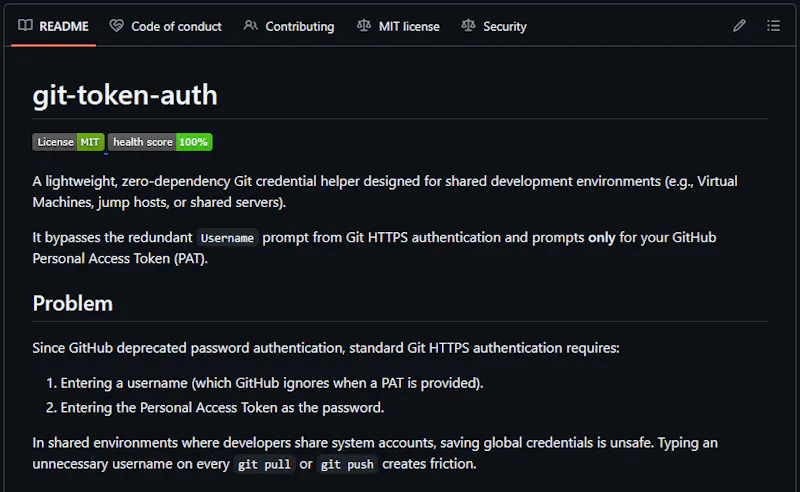Open the Contributing tab

(289, 26)
